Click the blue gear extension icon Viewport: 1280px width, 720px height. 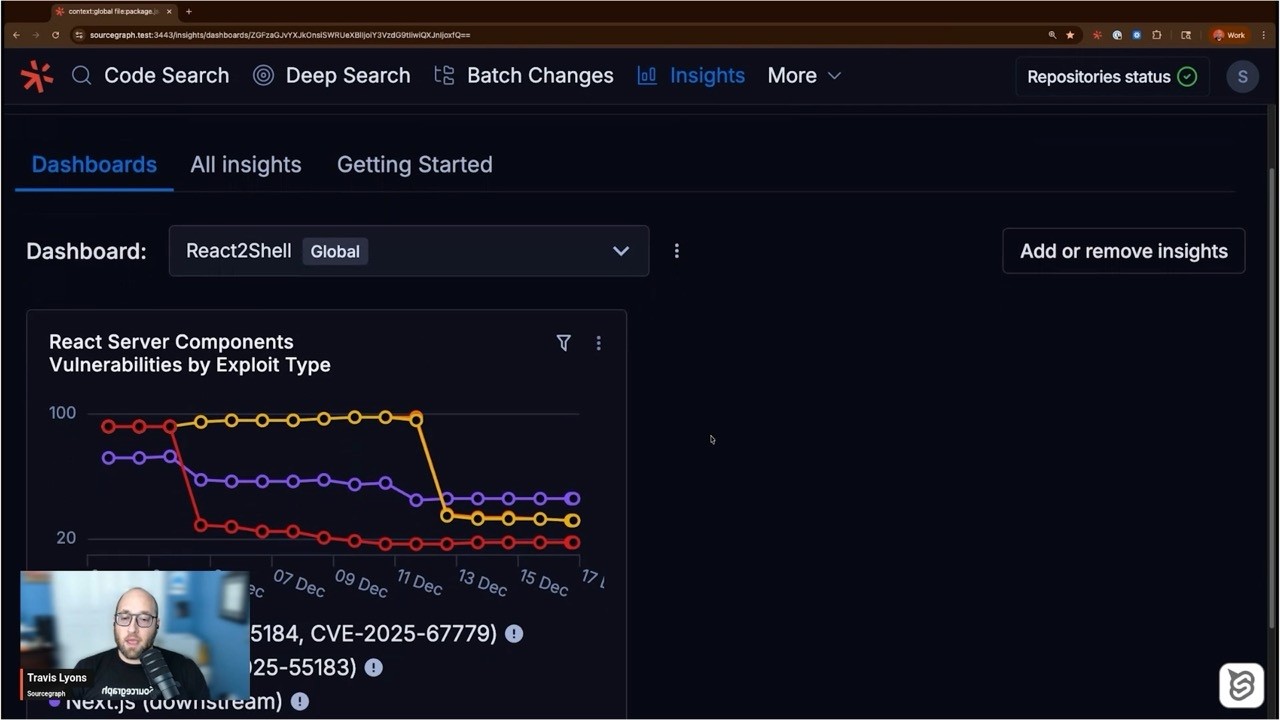(x=1137, y=35)
